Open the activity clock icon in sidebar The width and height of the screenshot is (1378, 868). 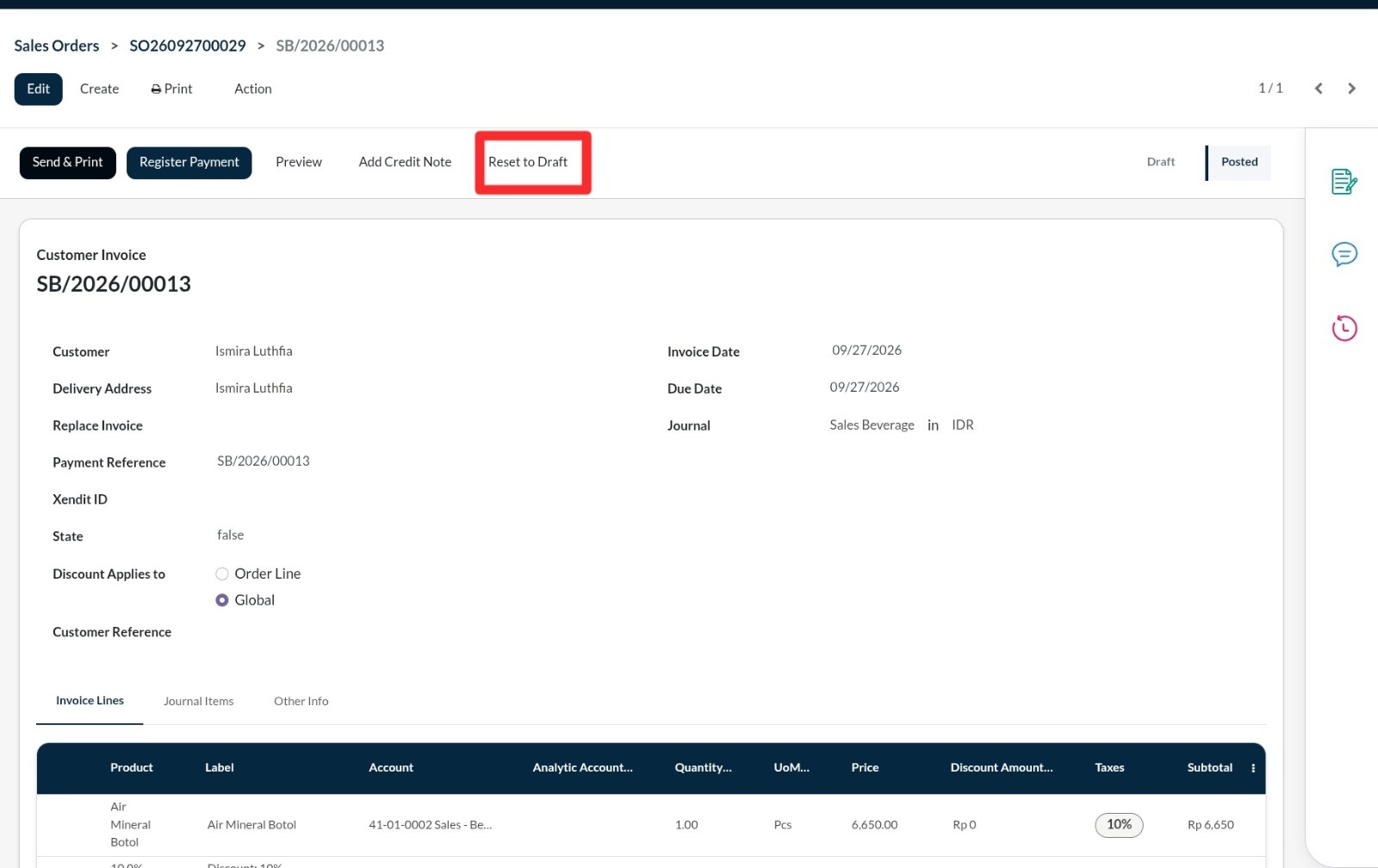point(1344,328)
